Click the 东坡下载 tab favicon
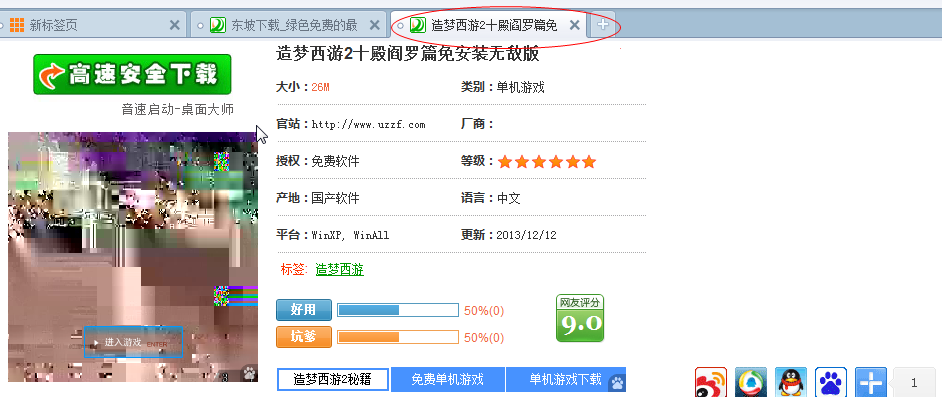The height and width of the screenshot is (400, 942). 217,25
